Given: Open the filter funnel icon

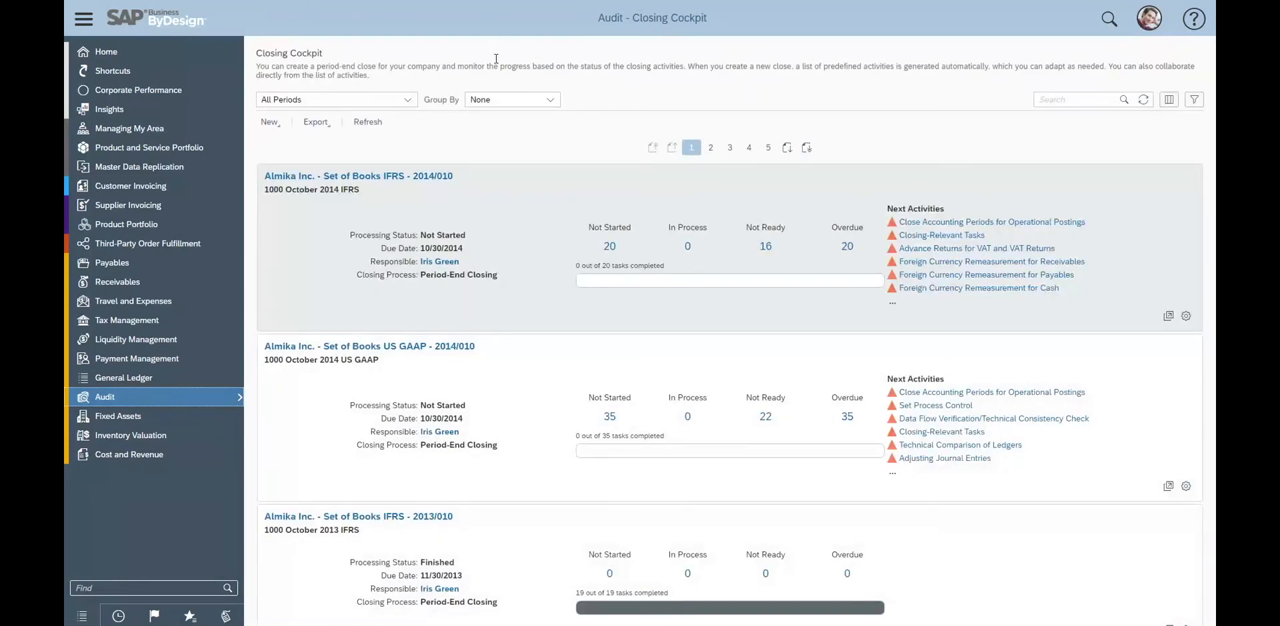Looking at the screenshot, I should click(1194, 99).
